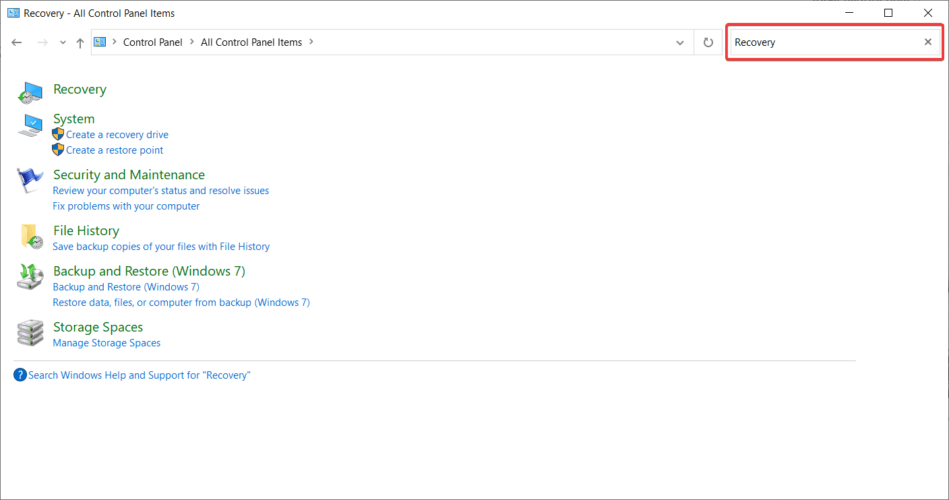
Task: Go back with the back arrow
Action: (17, 42)
